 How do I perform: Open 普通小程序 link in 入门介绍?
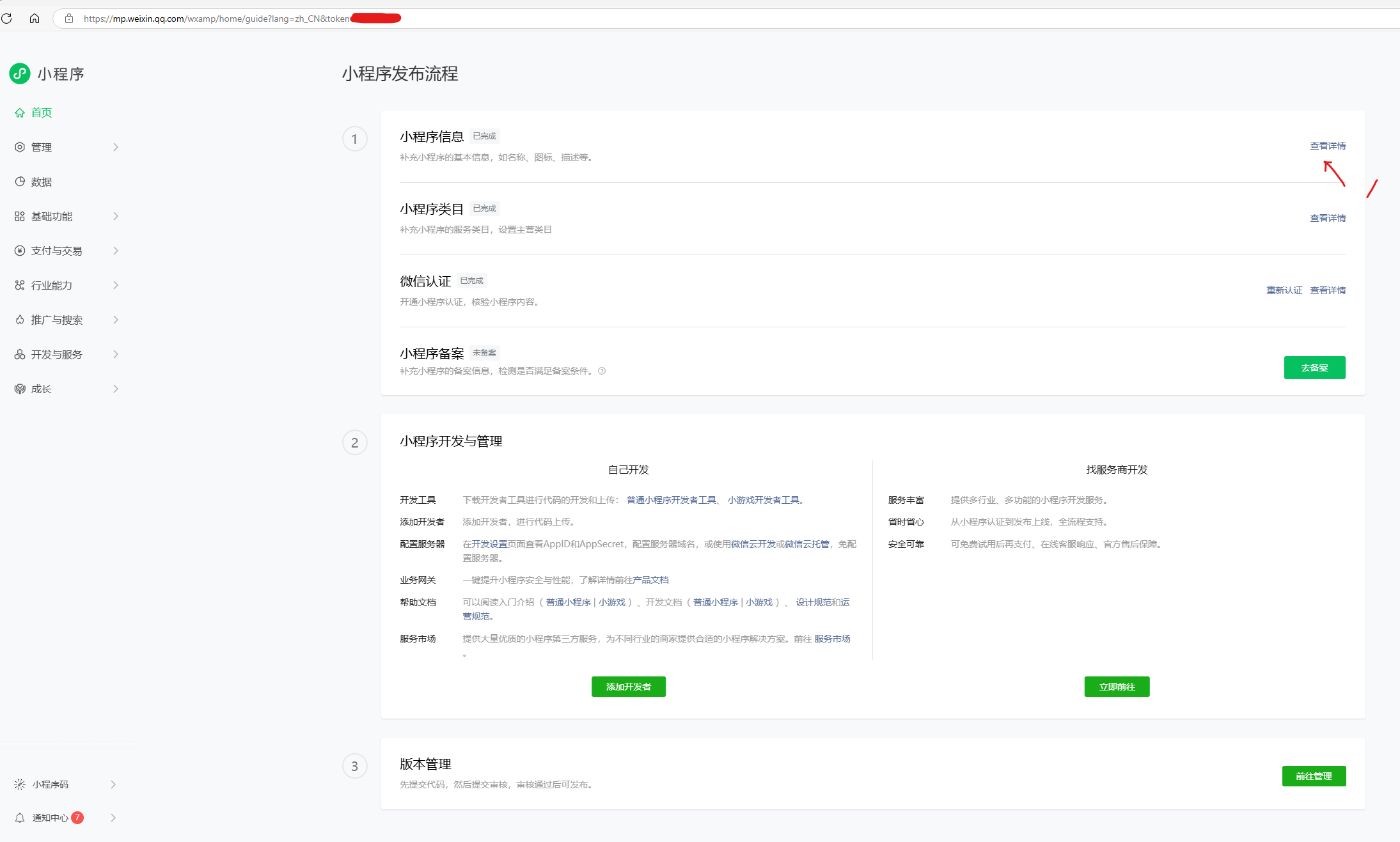coord(569,602)
